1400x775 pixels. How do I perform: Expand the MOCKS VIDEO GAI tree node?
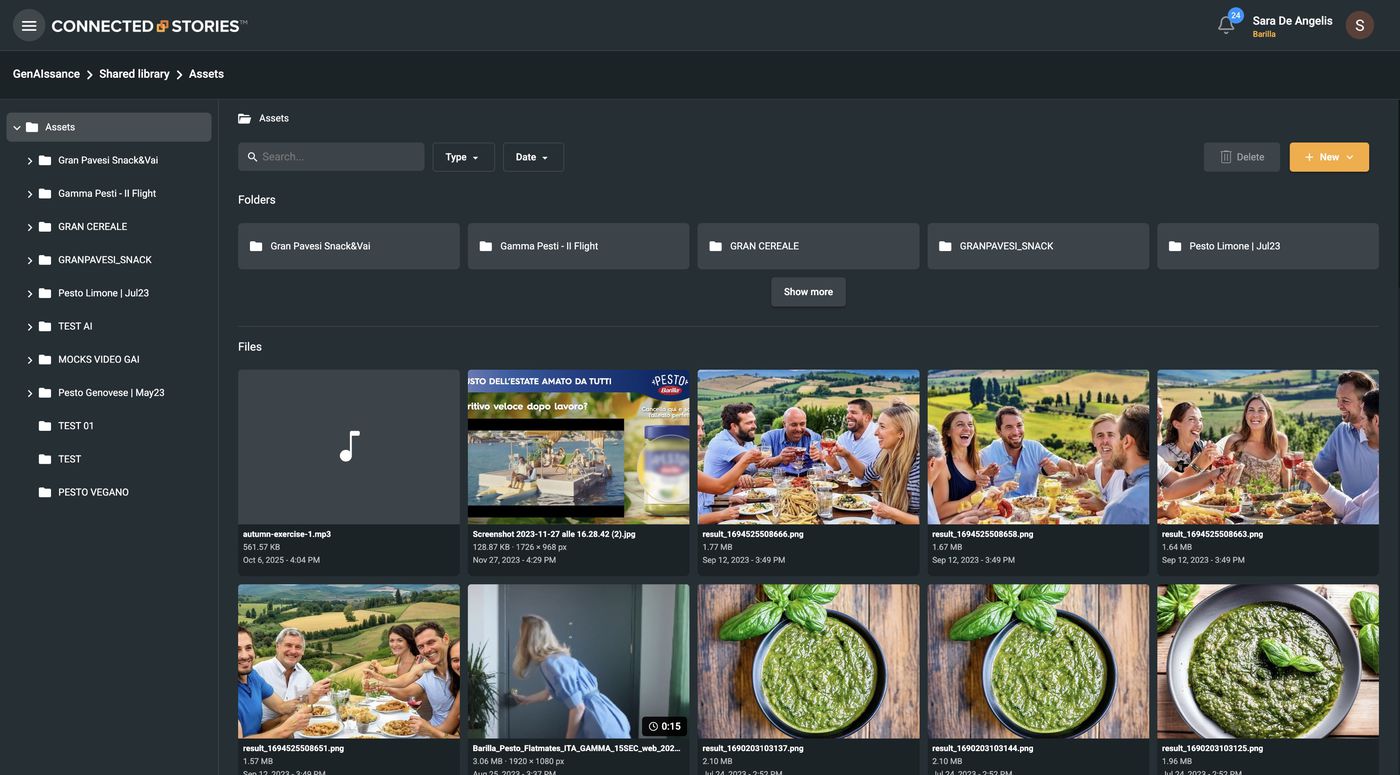coord(30,360)
